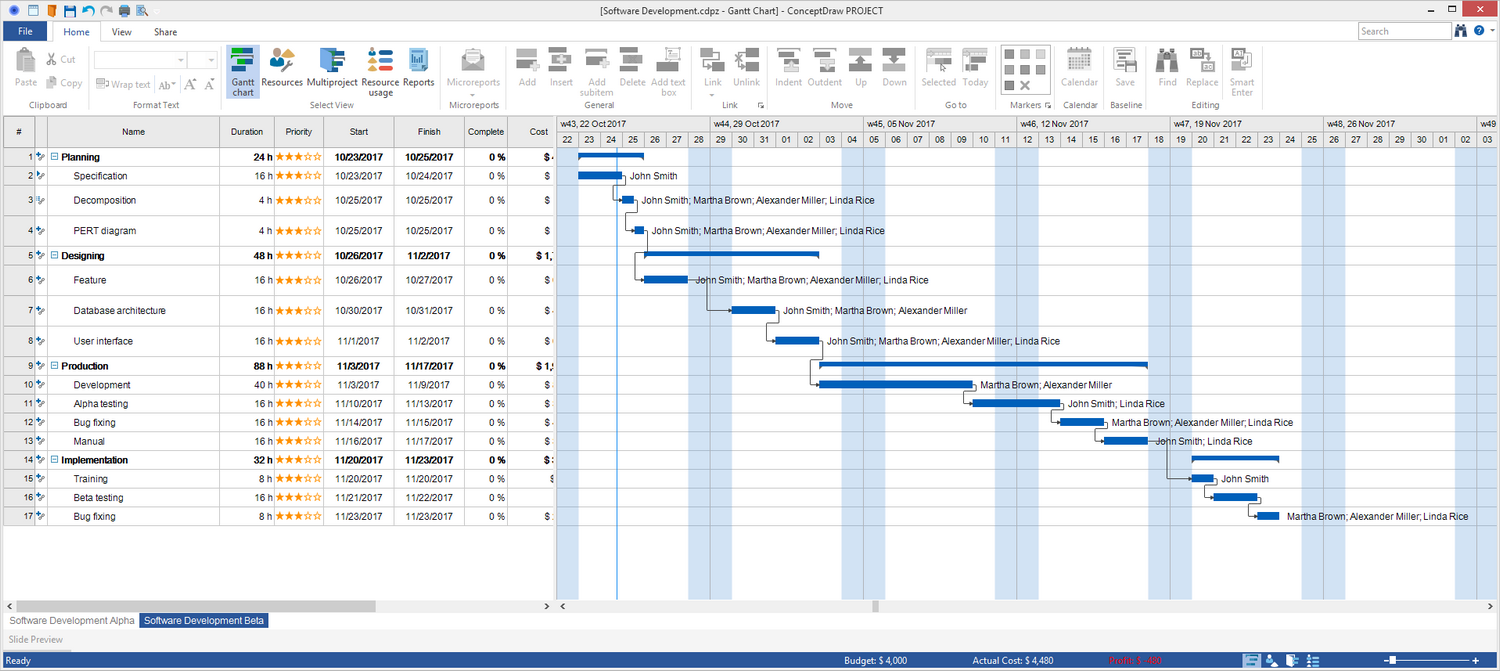Open the font size dropdown

click(211, 60)
